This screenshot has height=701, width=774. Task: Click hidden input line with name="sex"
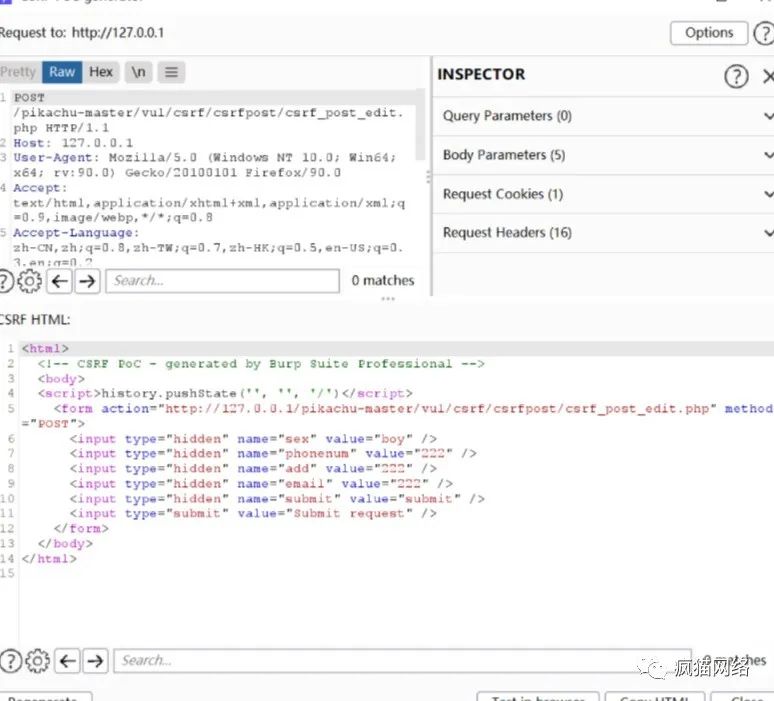[253, 439]
